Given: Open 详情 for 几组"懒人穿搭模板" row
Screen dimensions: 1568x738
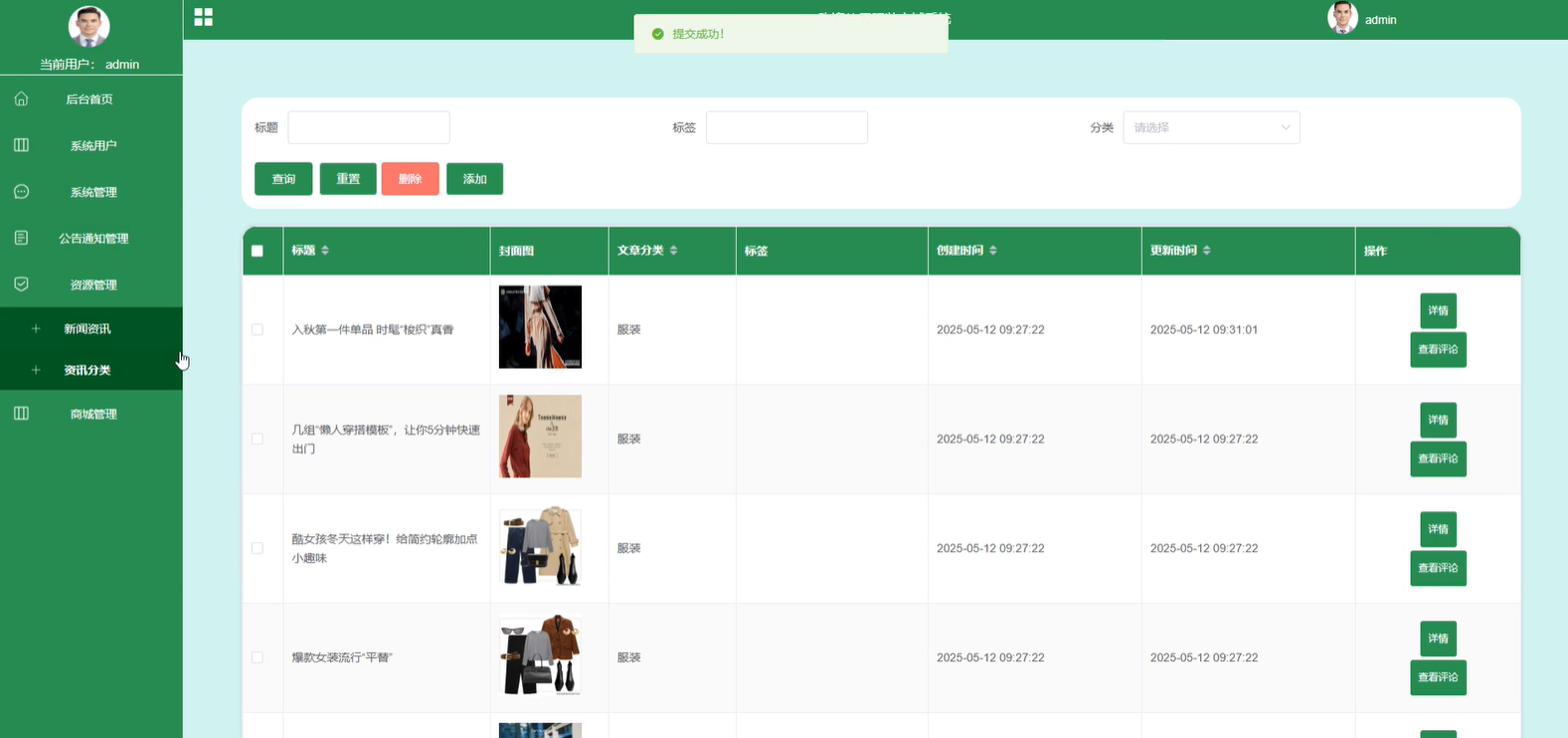Looking at the screenshot, I should pyautogui.click(x=1438, y=420).
